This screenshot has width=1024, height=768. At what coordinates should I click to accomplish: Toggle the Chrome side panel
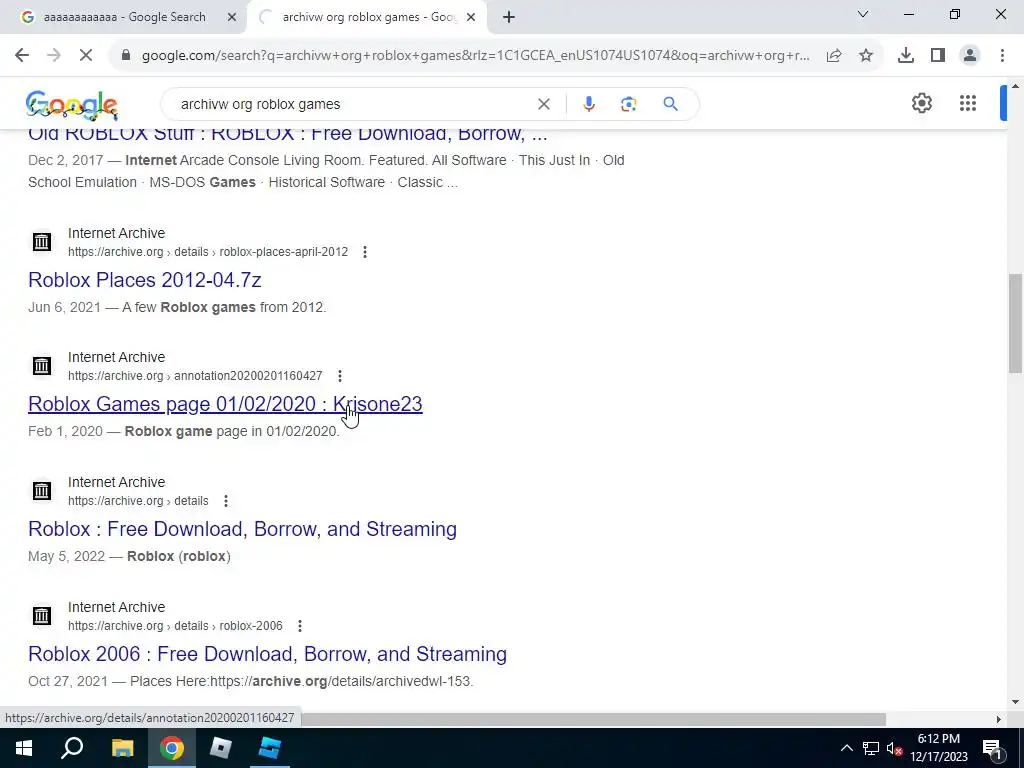(x=938, y=56)
